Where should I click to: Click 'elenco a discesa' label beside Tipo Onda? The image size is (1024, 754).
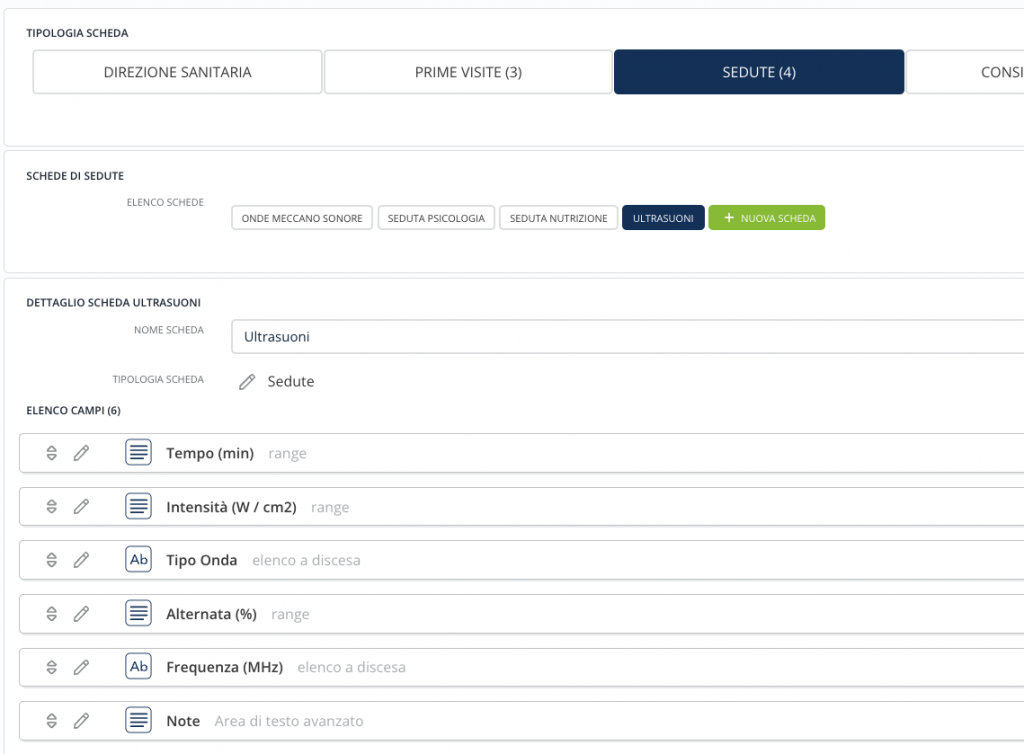(306, 560)
